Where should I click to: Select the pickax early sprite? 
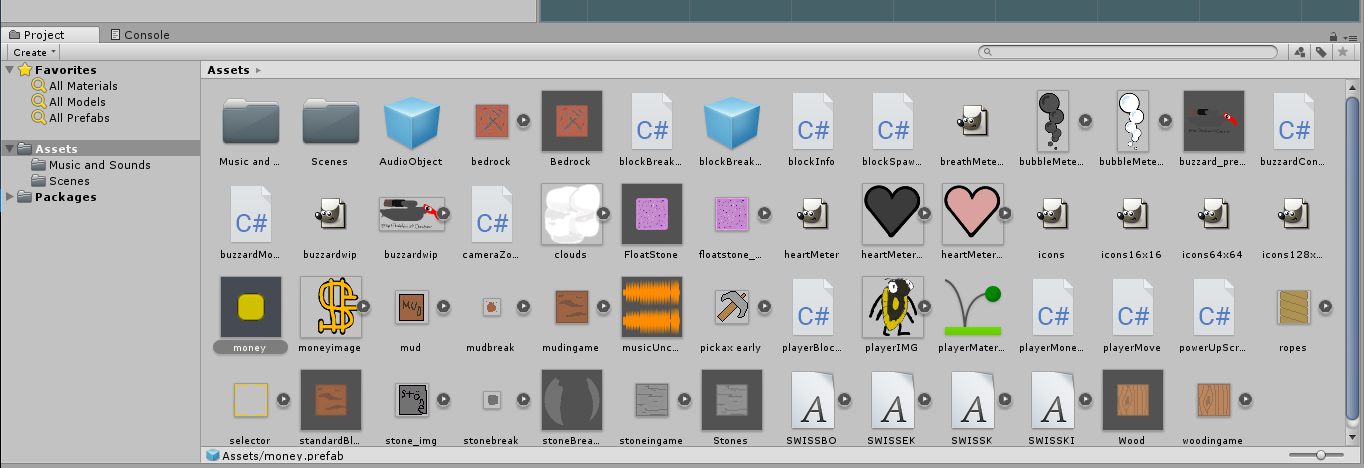(x=732, y=307)
